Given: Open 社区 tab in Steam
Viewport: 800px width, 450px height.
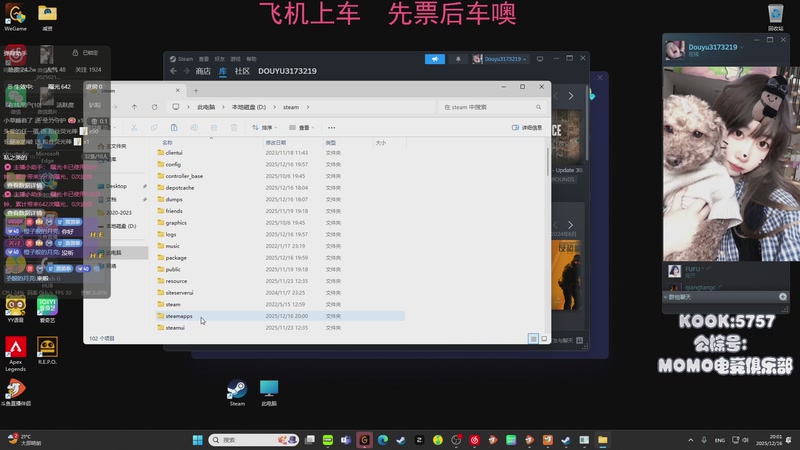Looking at the screenshot, I should 242,71.
